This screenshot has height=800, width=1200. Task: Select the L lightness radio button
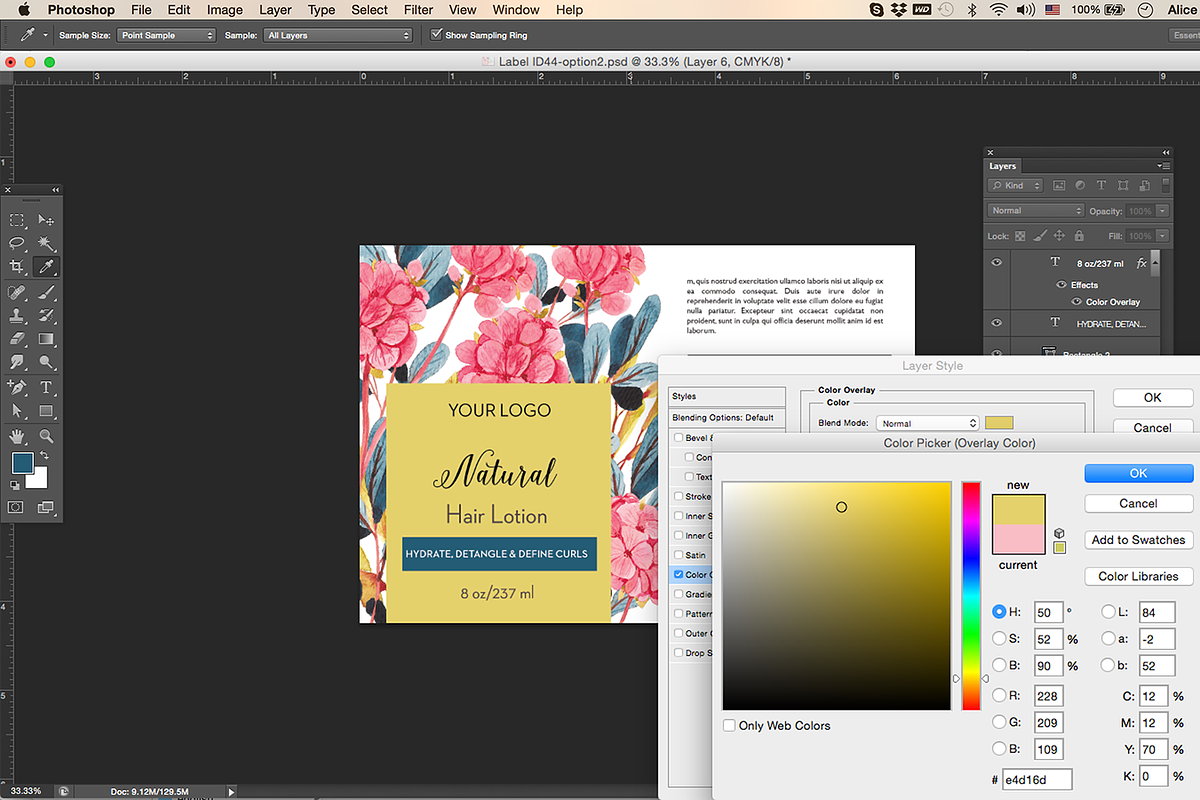(x=1108, y=612)
